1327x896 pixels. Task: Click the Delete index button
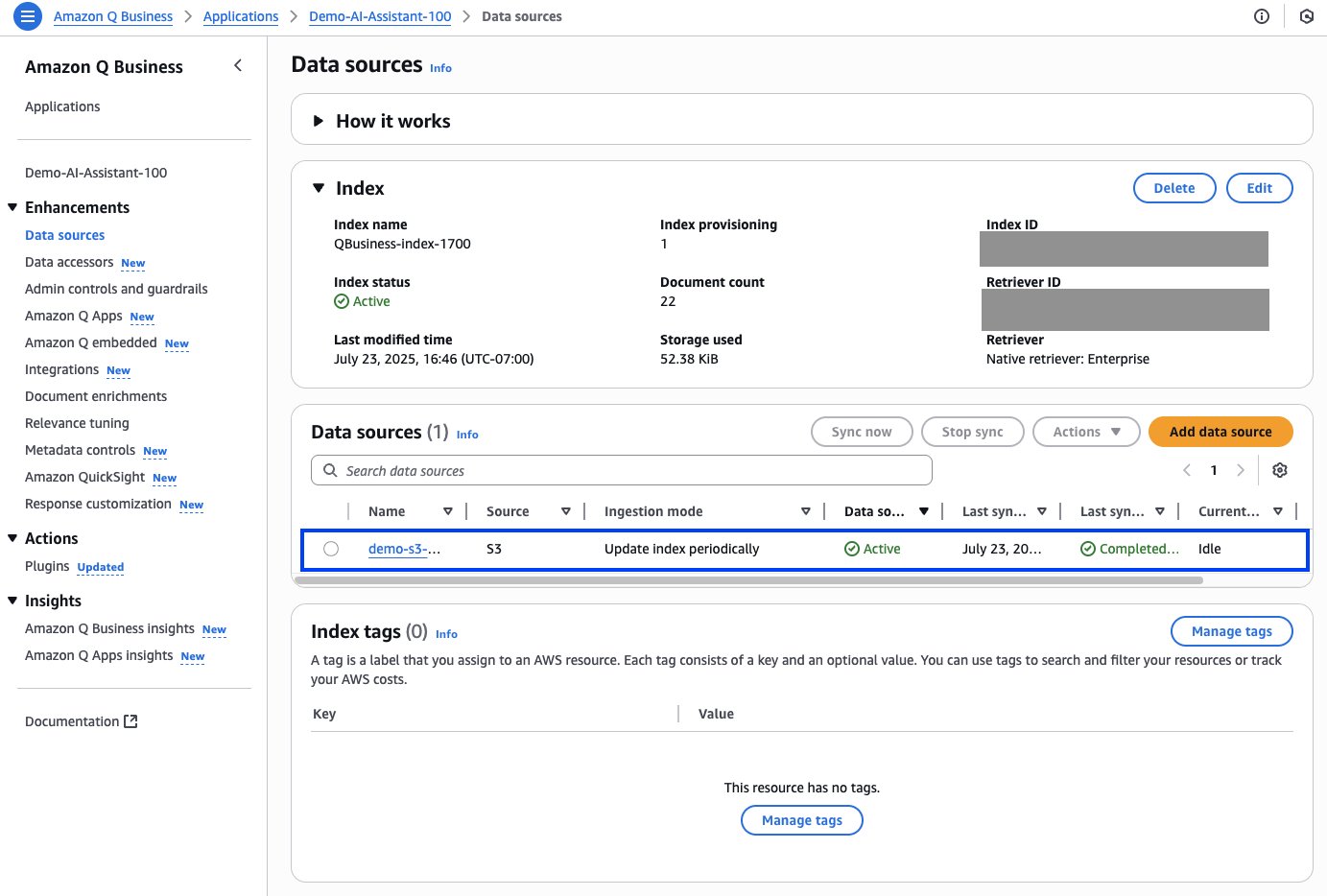pos(1174,188)
